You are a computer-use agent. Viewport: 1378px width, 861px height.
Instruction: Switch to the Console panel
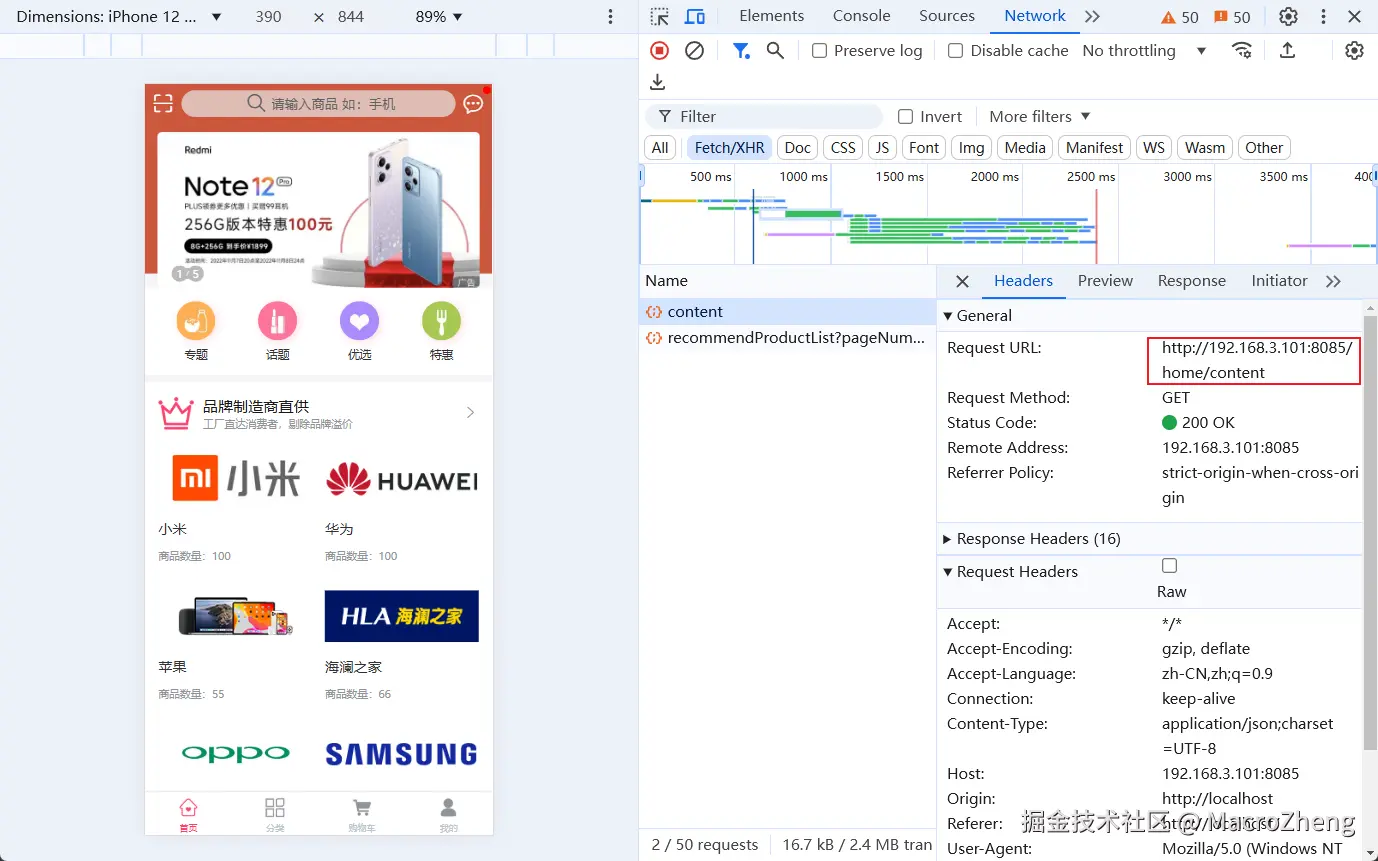click(861, 16)
